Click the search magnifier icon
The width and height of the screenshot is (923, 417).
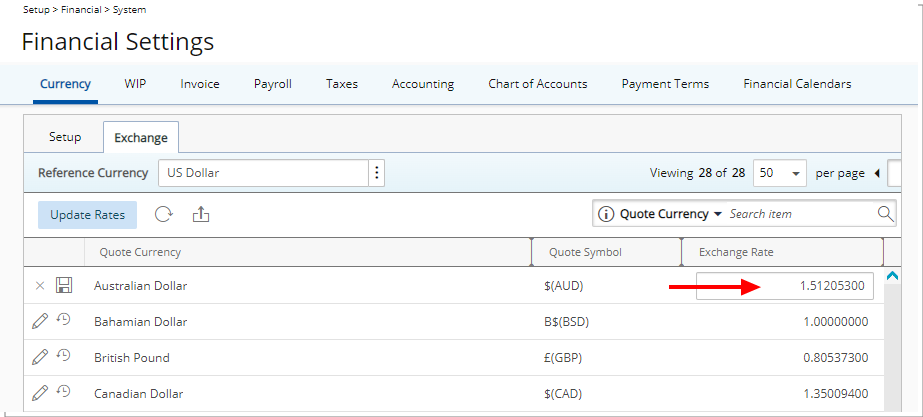point(885,213)
